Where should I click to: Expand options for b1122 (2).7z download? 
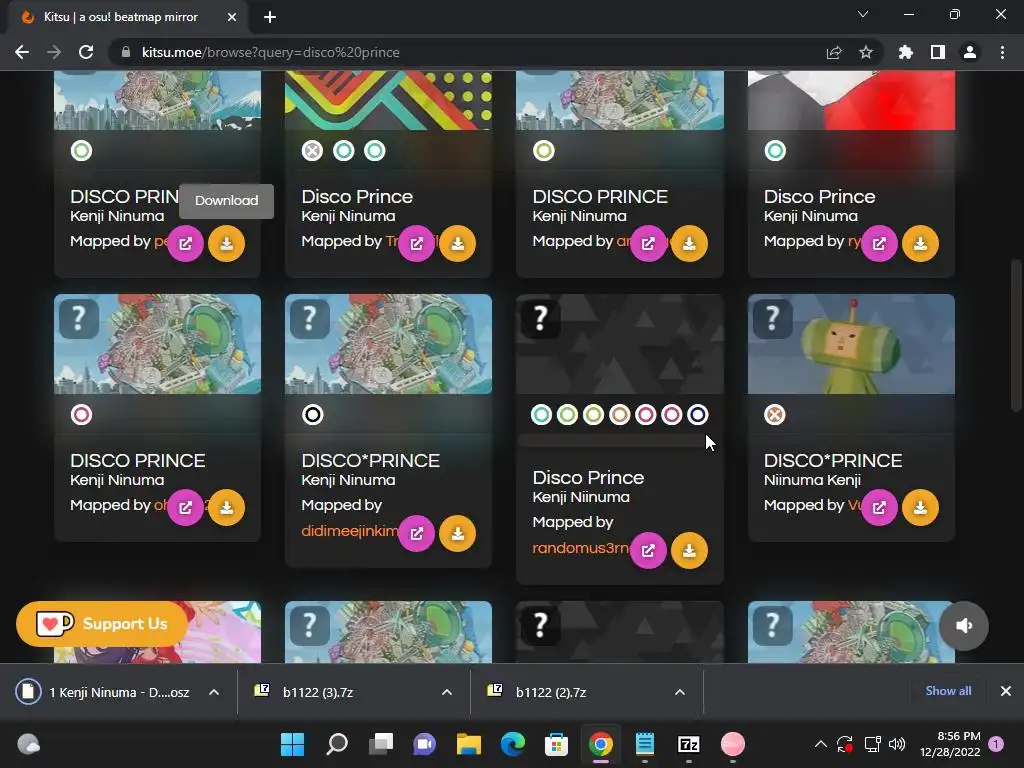tap(680, 692)
